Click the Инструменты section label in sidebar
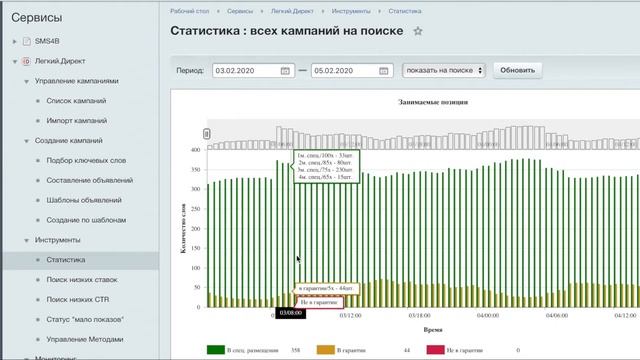This screenshot has width=640, height=360. [x=58, y=240]
